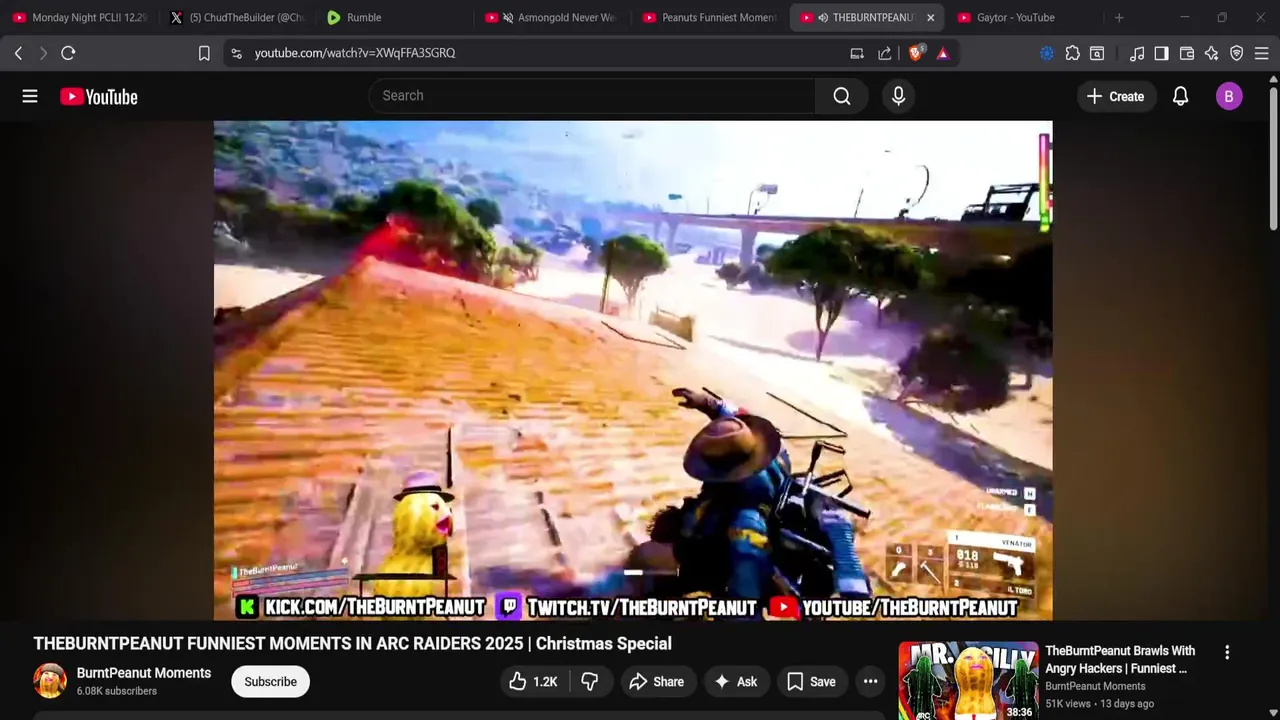Screen dimensions: 1280x720
Task: Open YouTube notifications bell
Action: tap(1180, 96)
